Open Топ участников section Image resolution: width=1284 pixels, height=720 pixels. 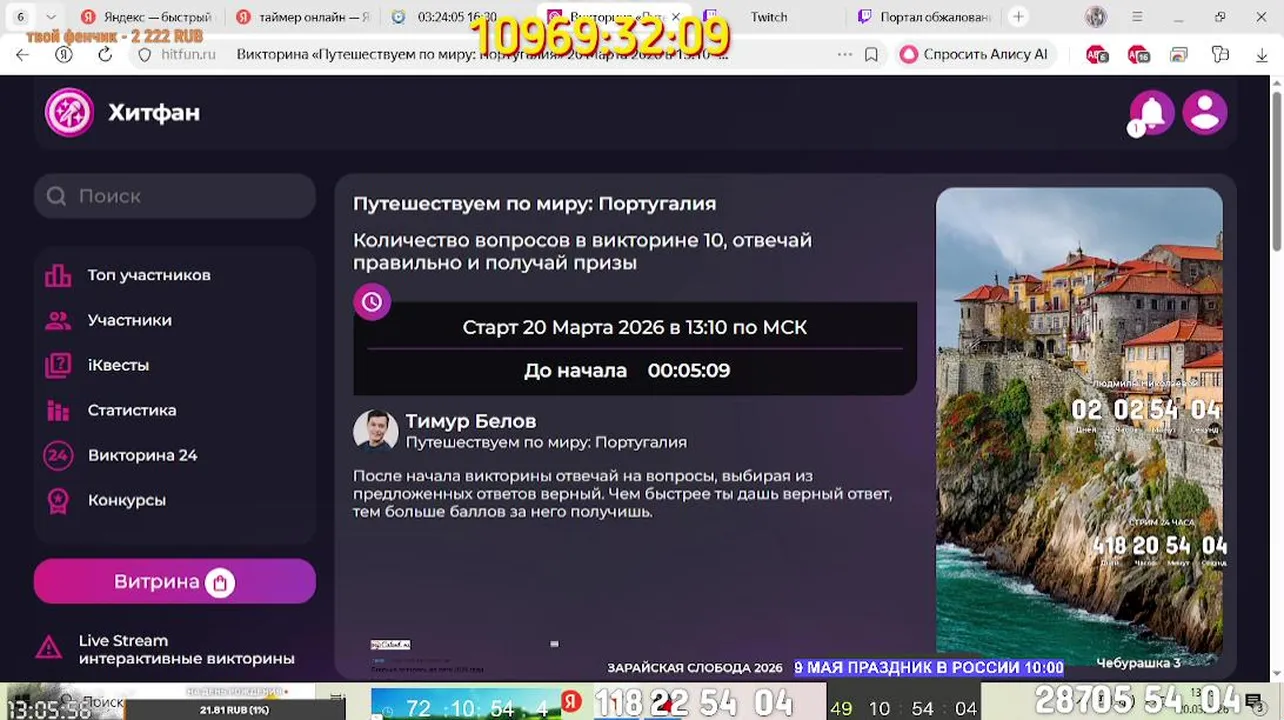tap(149, 275)
